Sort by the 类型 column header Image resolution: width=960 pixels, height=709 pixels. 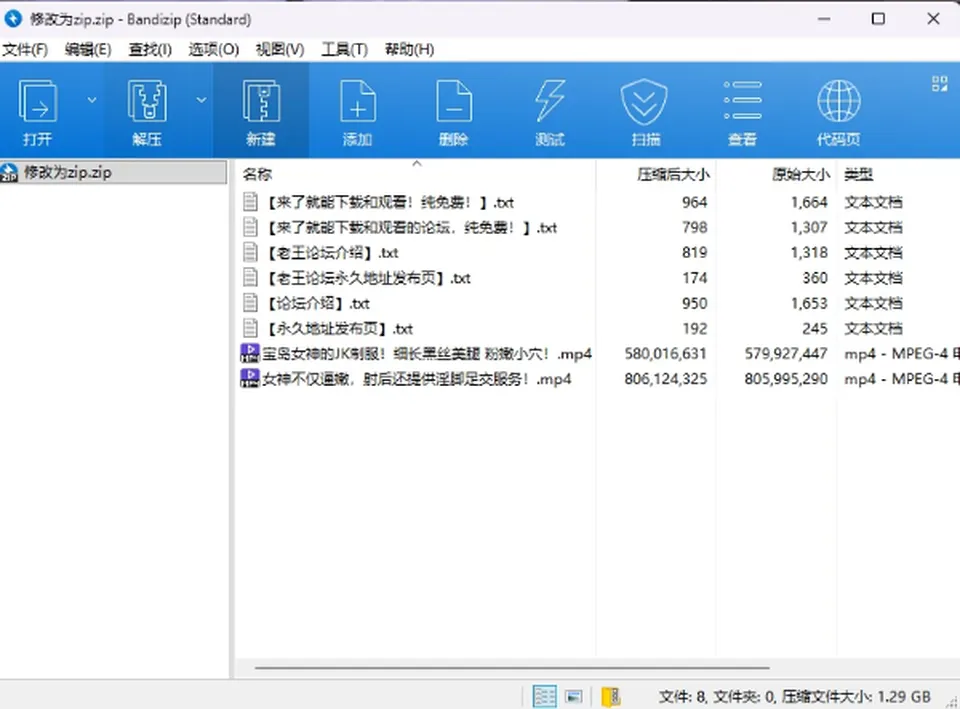pos(858,174)
